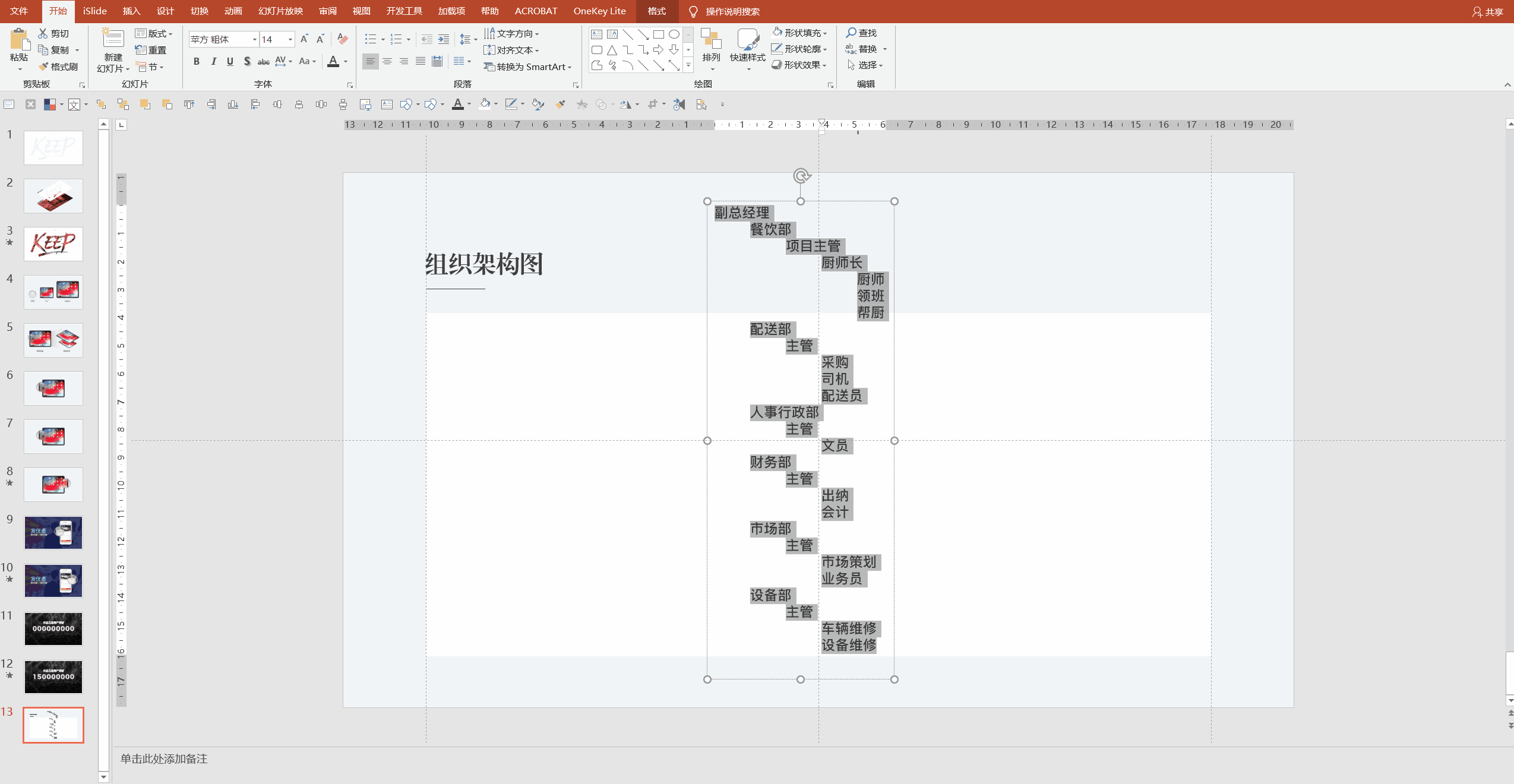The image size is (1514, 784).
Task: Switch to the 设计 ribbon tab
Action: click(x=165, y=11)
